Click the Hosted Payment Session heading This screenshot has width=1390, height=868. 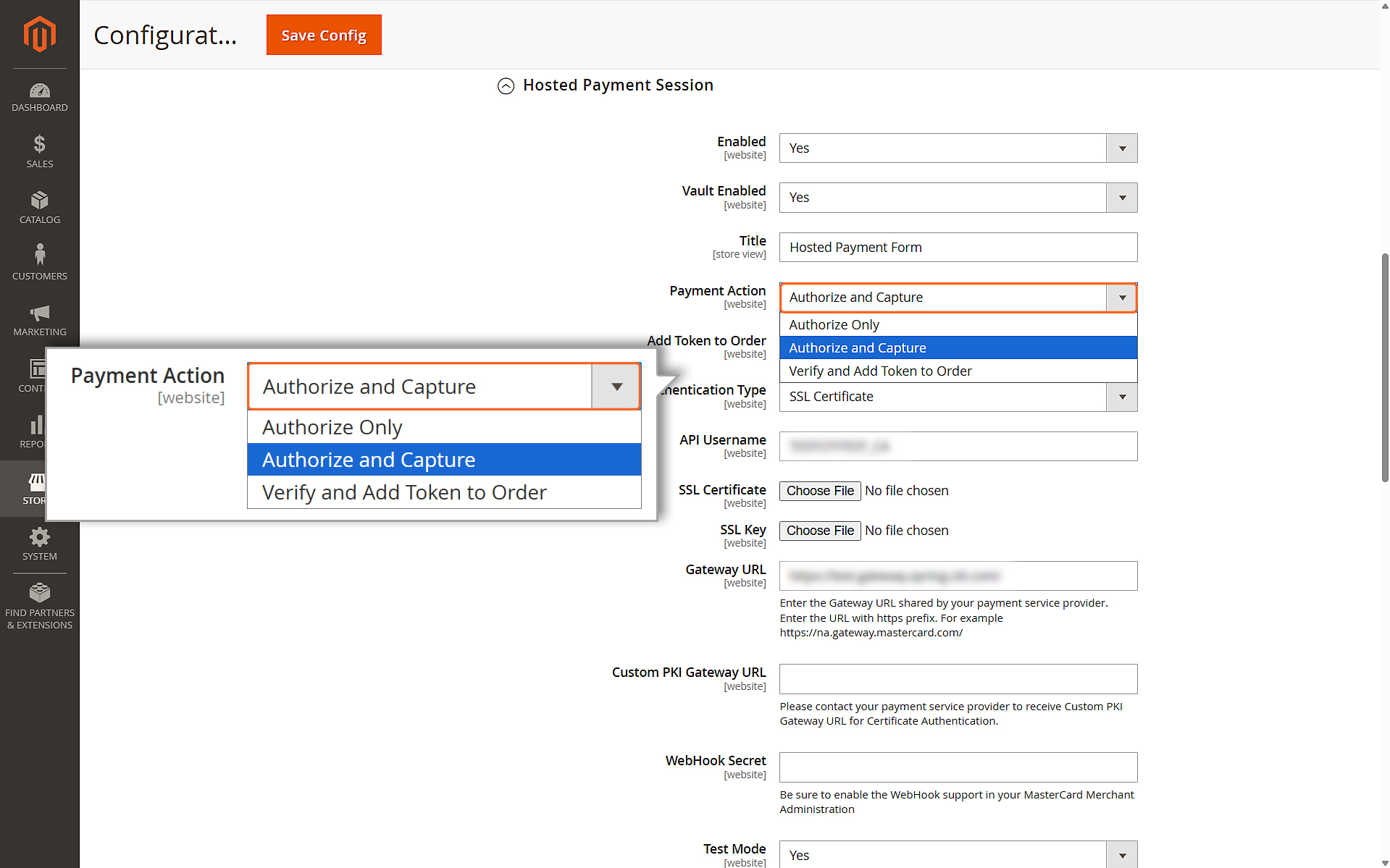[x=618, y=85]
